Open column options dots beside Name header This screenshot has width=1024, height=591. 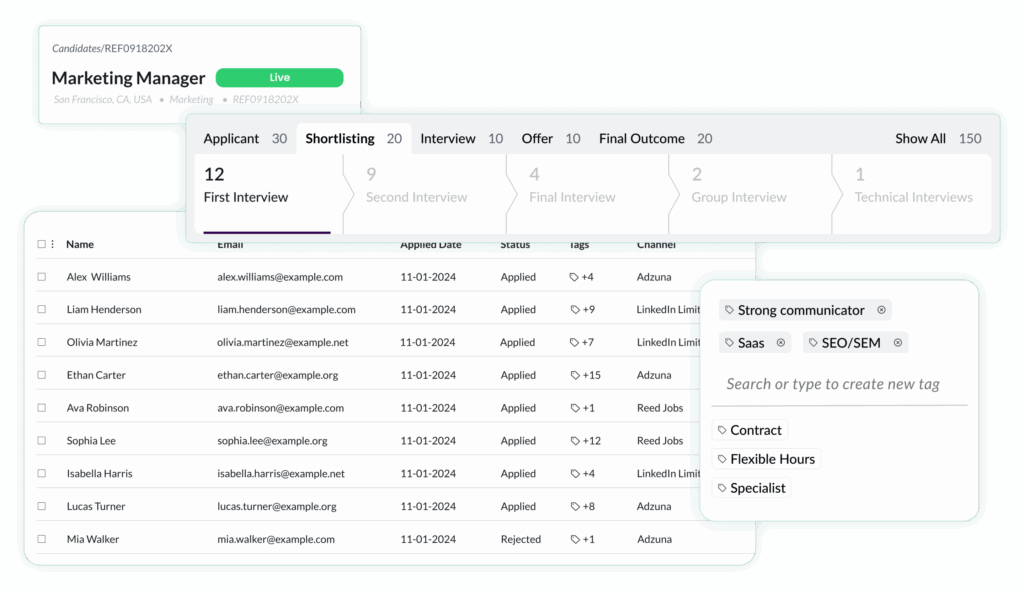[53, 244]
